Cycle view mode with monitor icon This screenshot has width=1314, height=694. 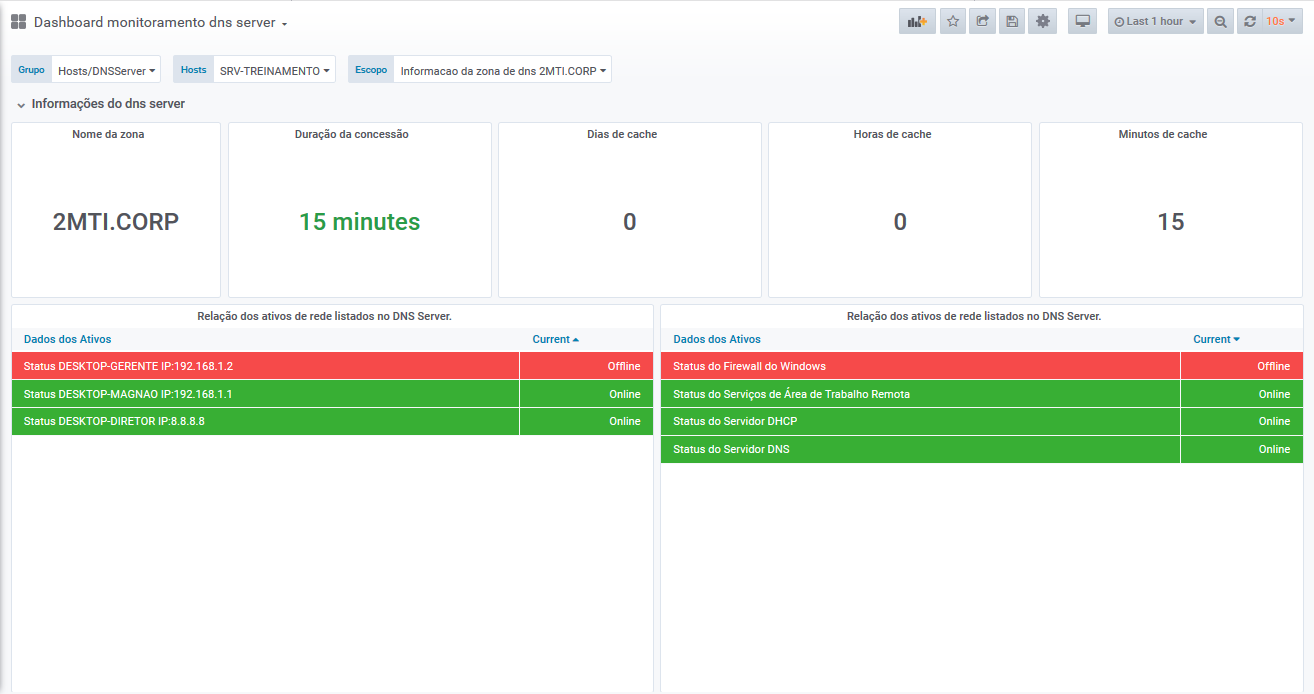click(x=1082, y=21)
